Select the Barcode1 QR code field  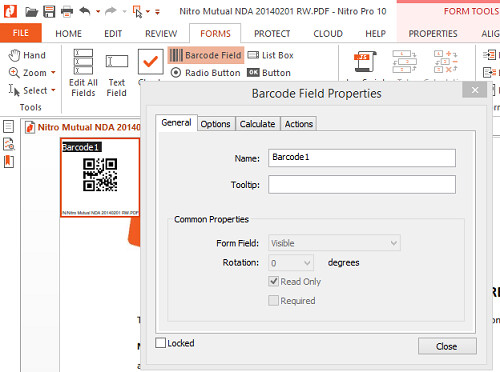coord(100,177)
